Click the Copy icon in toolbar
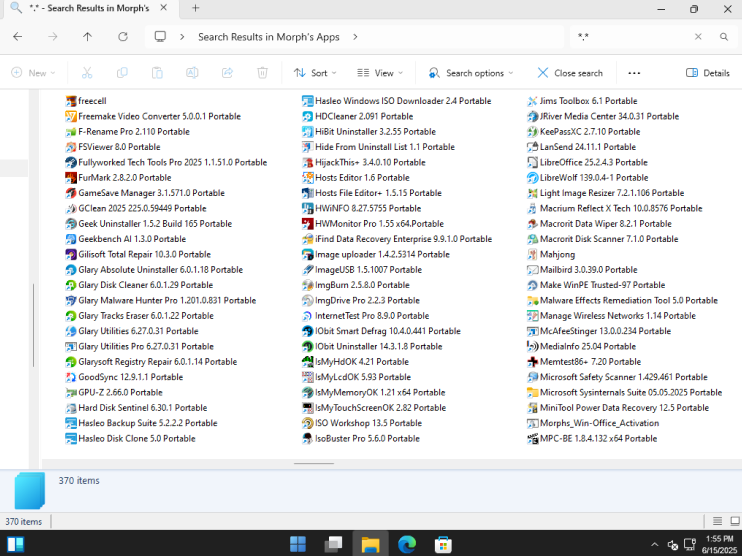Screen dimensions: 742x556 click(x=122, y=73)
